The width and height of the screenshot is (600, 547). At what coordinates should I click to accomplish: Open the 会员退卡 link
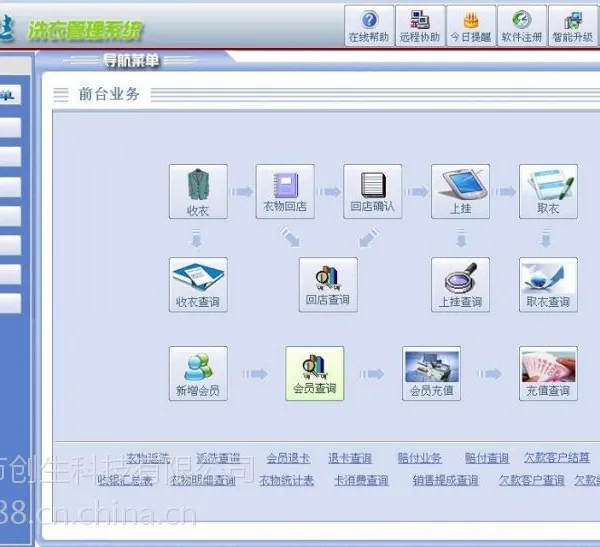pyautogui.click(x=288, y=458)
